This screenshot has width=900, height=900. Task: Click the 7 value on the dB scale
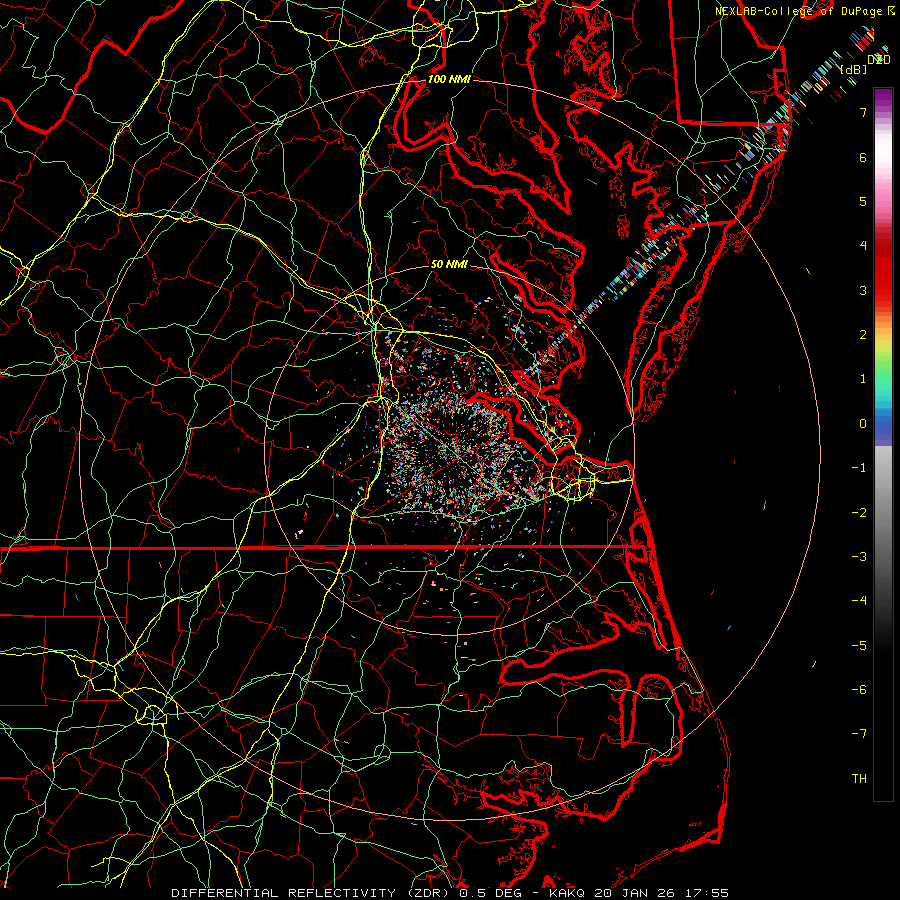click(x=863, y=112)
